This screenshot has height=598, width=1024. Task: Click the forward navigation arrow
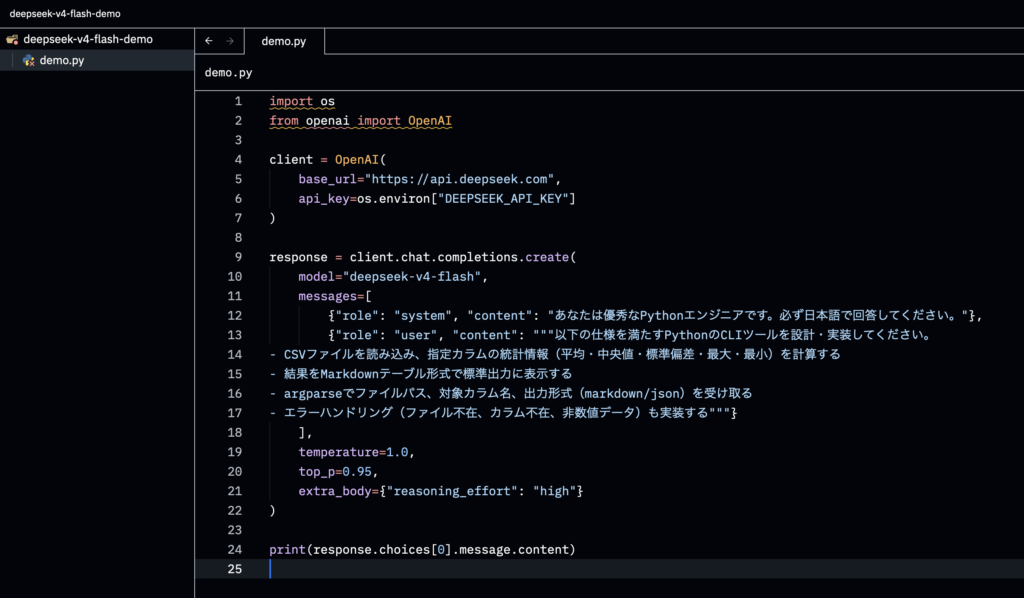click(x=230, y=40)
